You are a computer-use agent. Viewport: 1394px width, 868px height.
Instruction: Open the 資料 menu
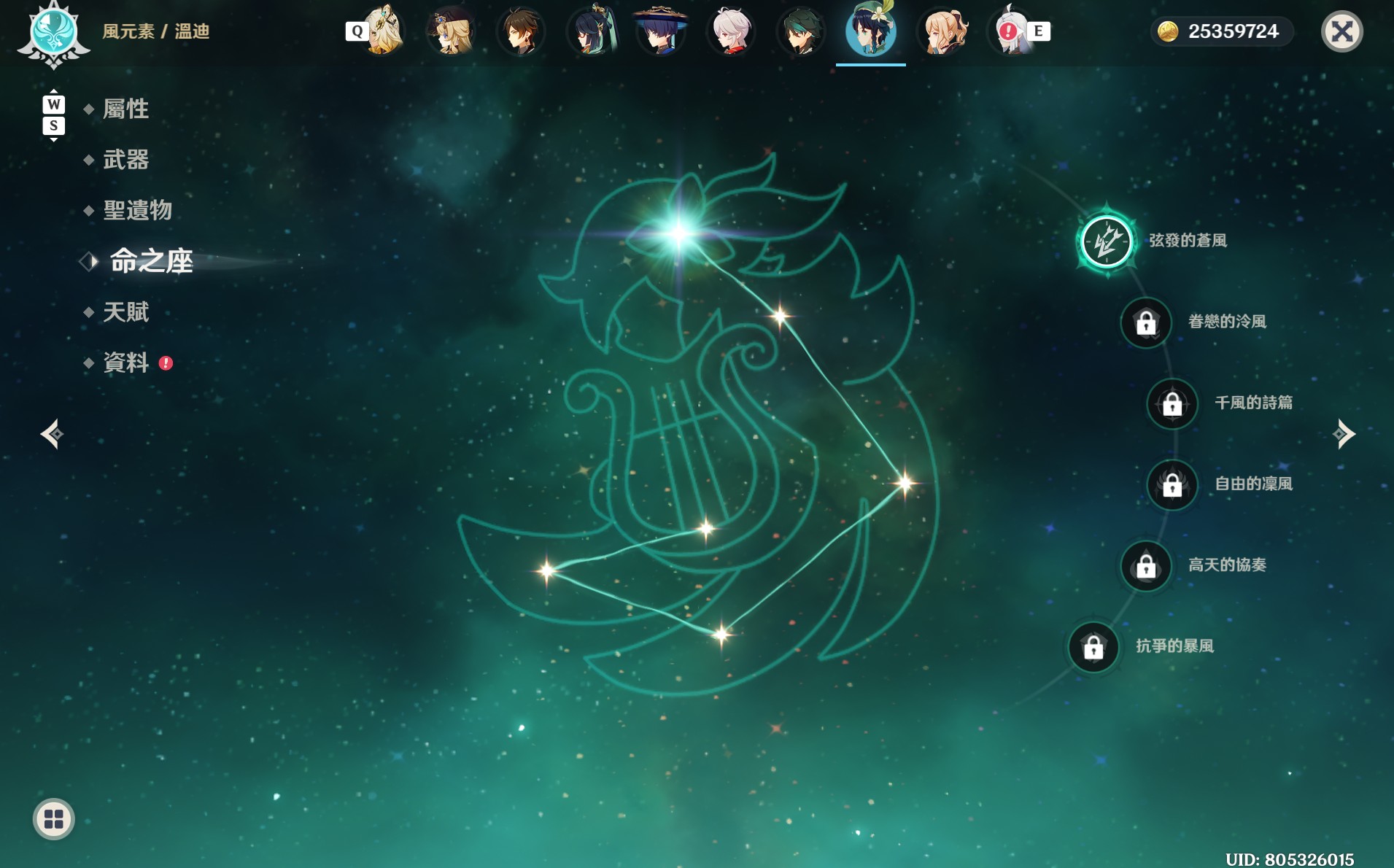(125, 363)
